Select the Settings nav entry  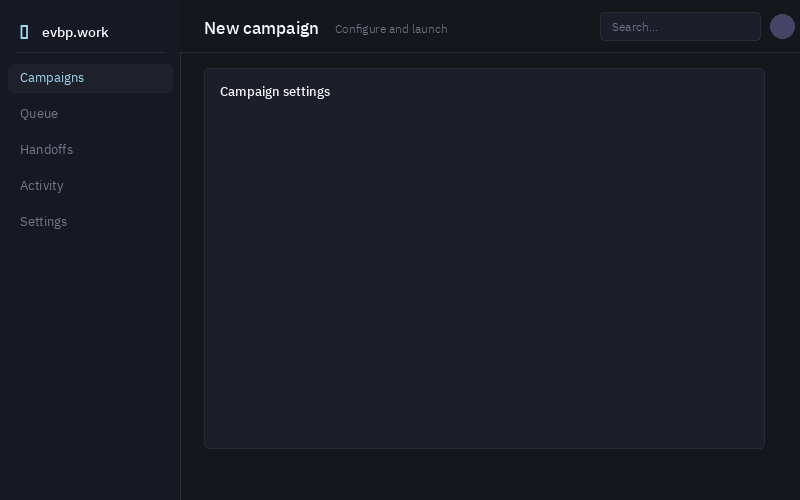[x=90, y=222]
